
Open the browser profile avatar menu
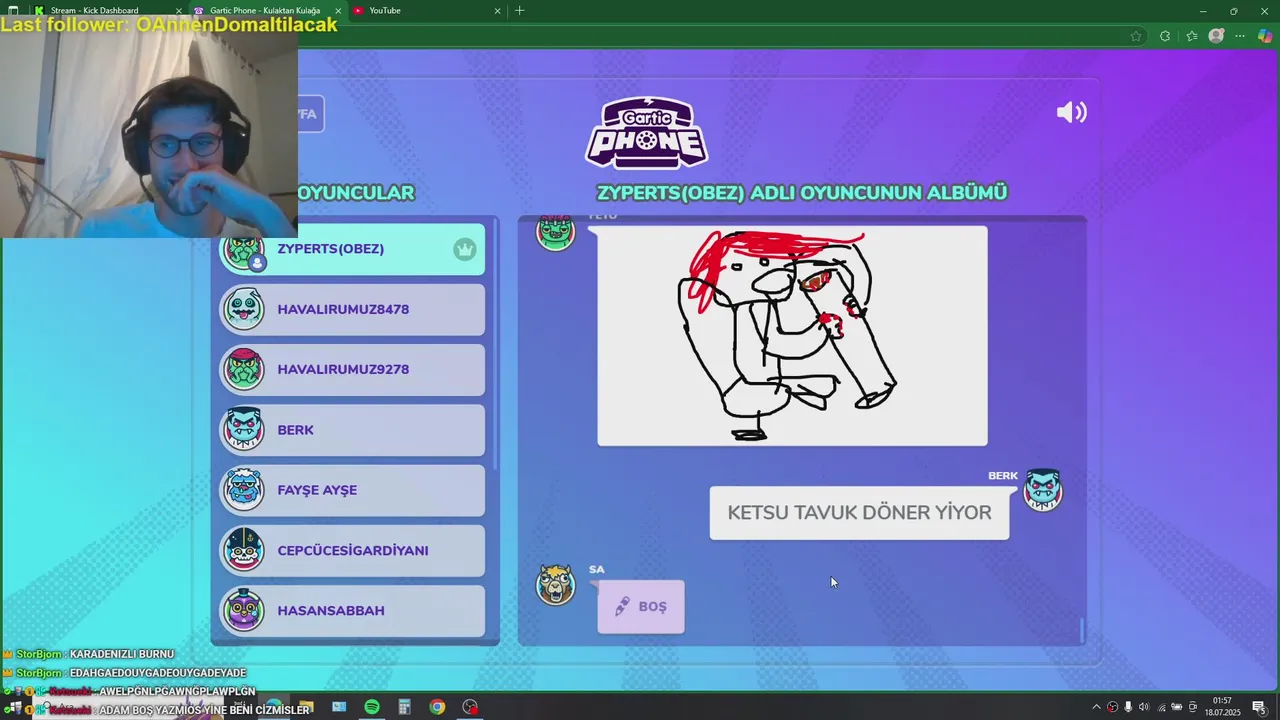[1216, 36]
